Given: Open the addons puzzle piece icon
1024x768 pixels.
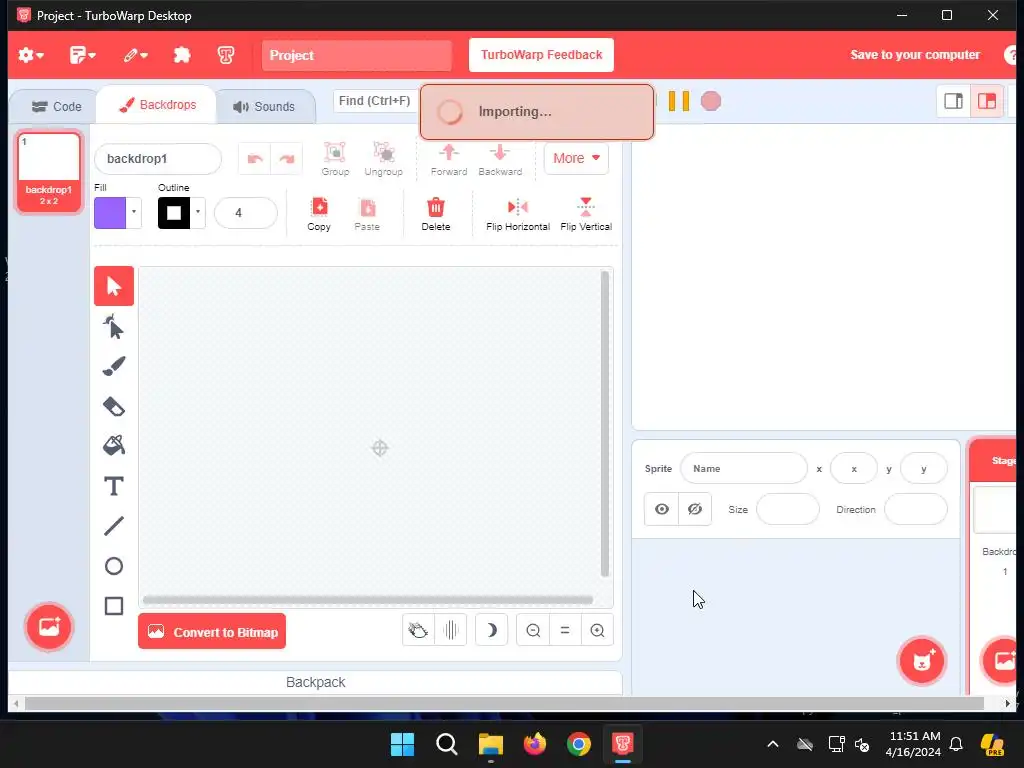Looking at the screenshot, I should pyautogui.click(x=182, y=55).
